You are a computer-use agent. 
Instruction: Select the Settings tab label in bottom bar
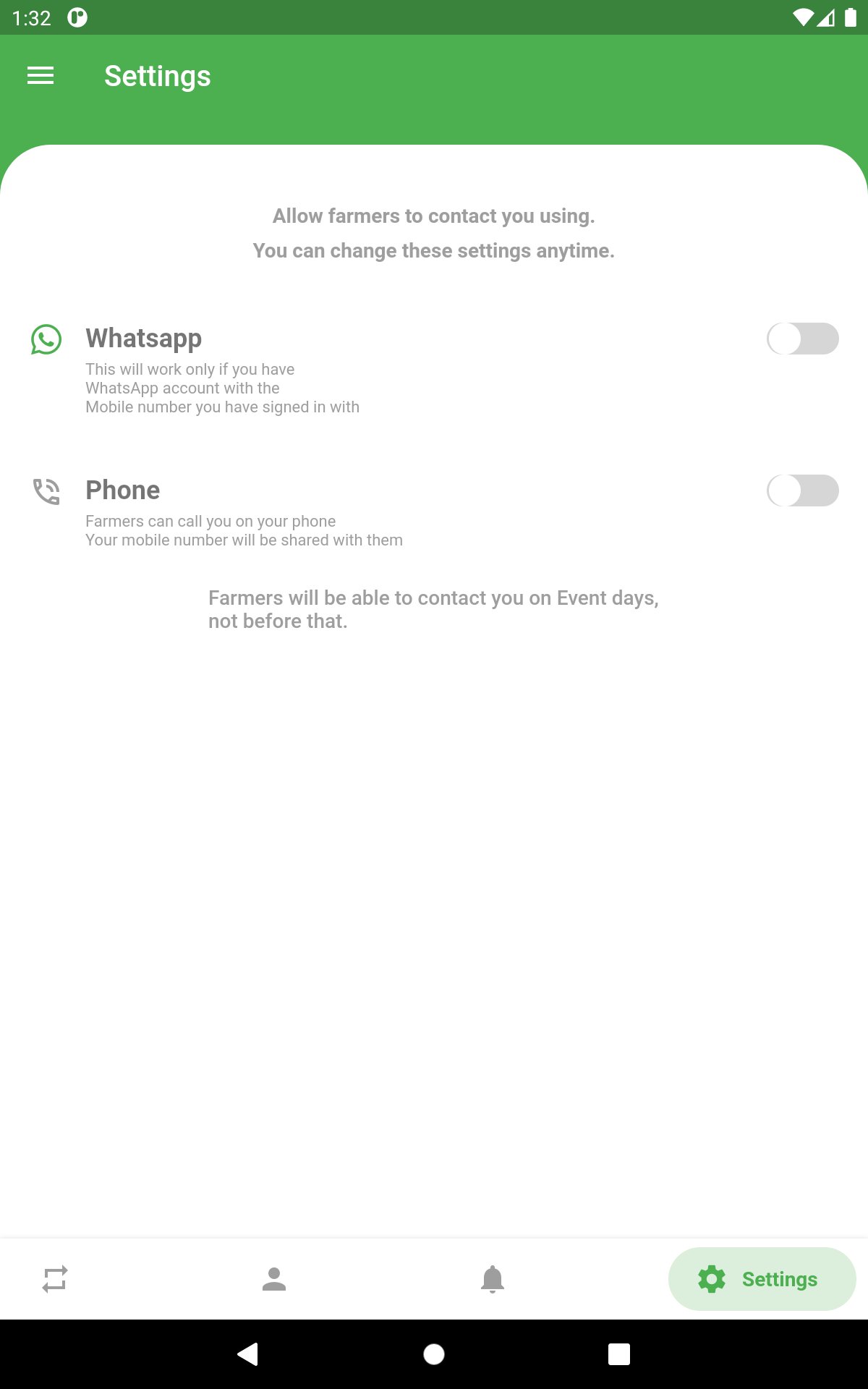(780, 1279)
